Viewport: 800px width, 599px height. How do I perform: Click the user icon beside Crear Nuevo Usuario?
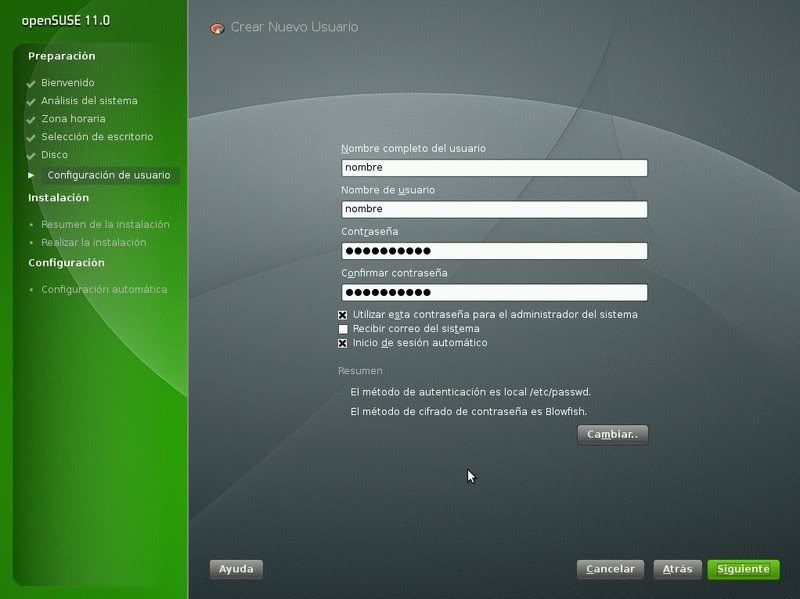click(x=217, y=28)
